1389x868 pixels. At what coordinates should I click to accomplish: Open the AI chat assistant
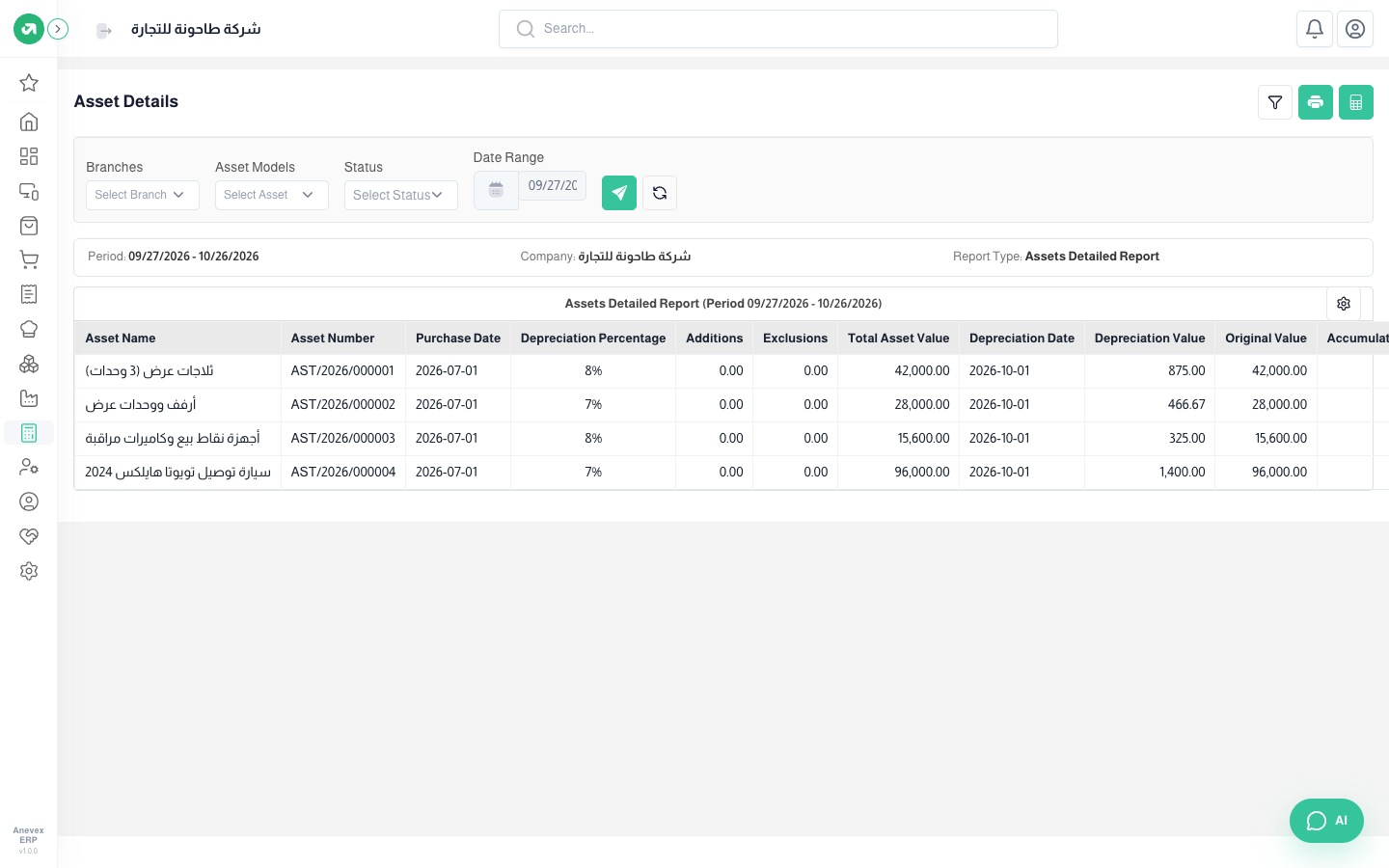click(x=1326, y=821)
